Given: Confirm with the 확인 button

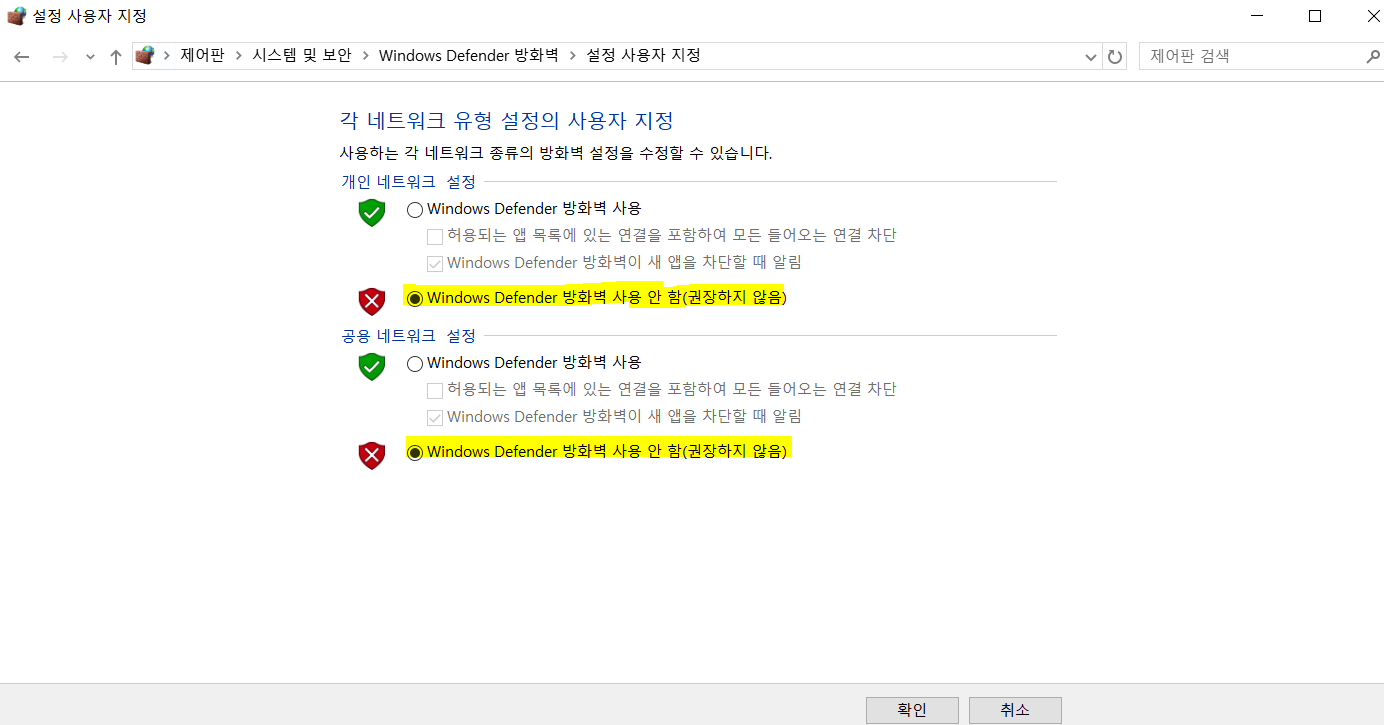Looking at the screenshot, I should (x=912, y=710).
